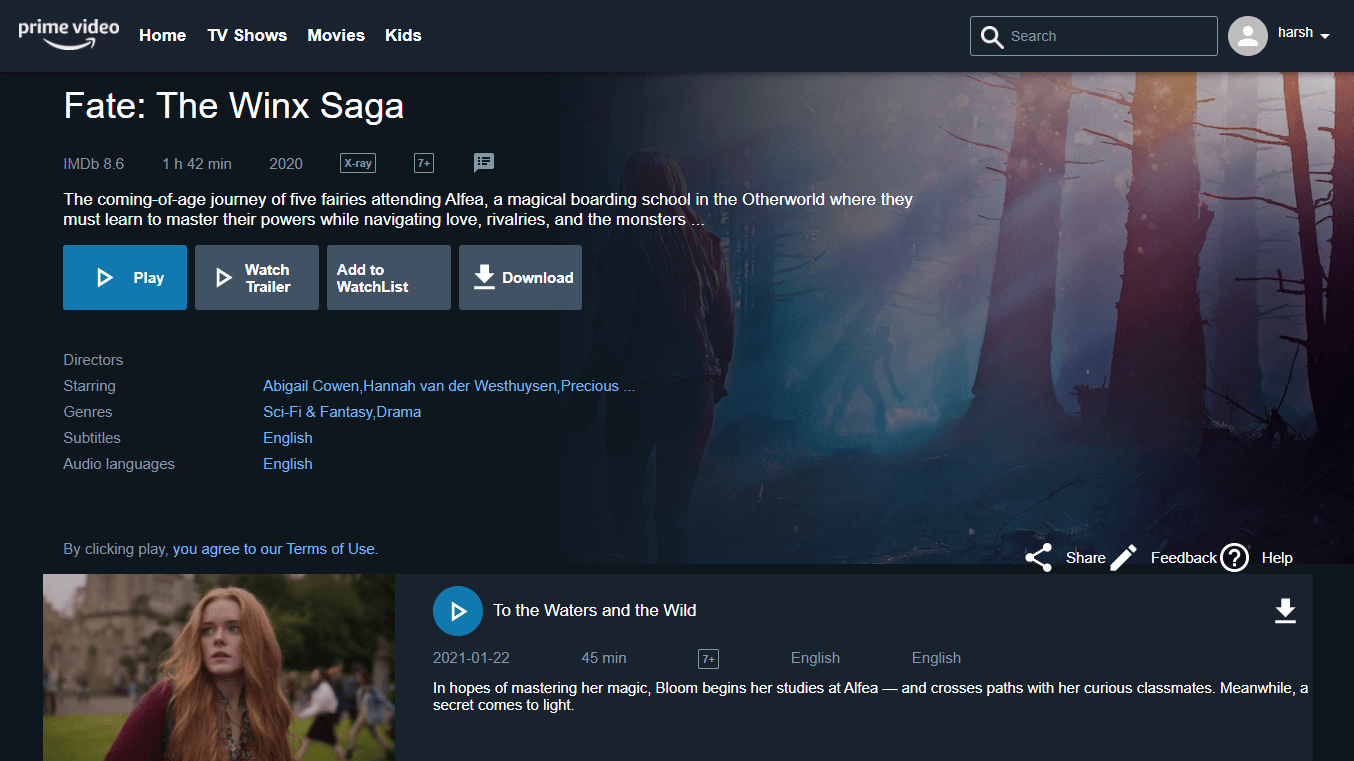Open the Movies section
Screen dimensions: 1354x761
[x=336, y=35]
